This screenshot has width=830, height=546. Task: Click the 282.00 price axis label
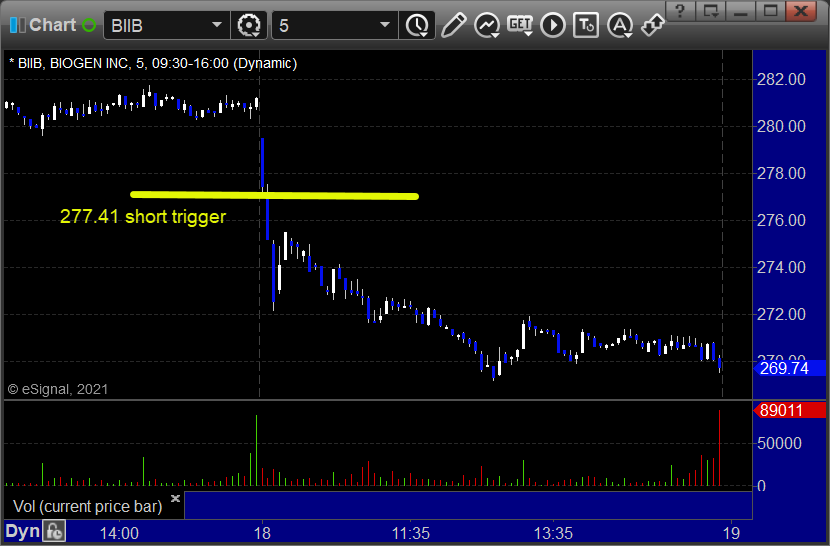click(781, 79)
